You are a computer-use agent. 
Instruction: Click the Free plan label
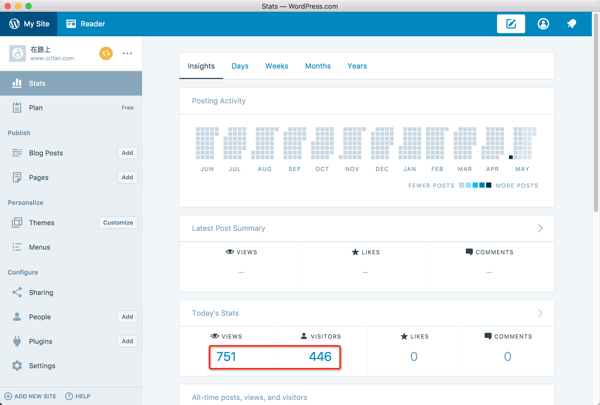pyautogui.click(x=127, y=108)
